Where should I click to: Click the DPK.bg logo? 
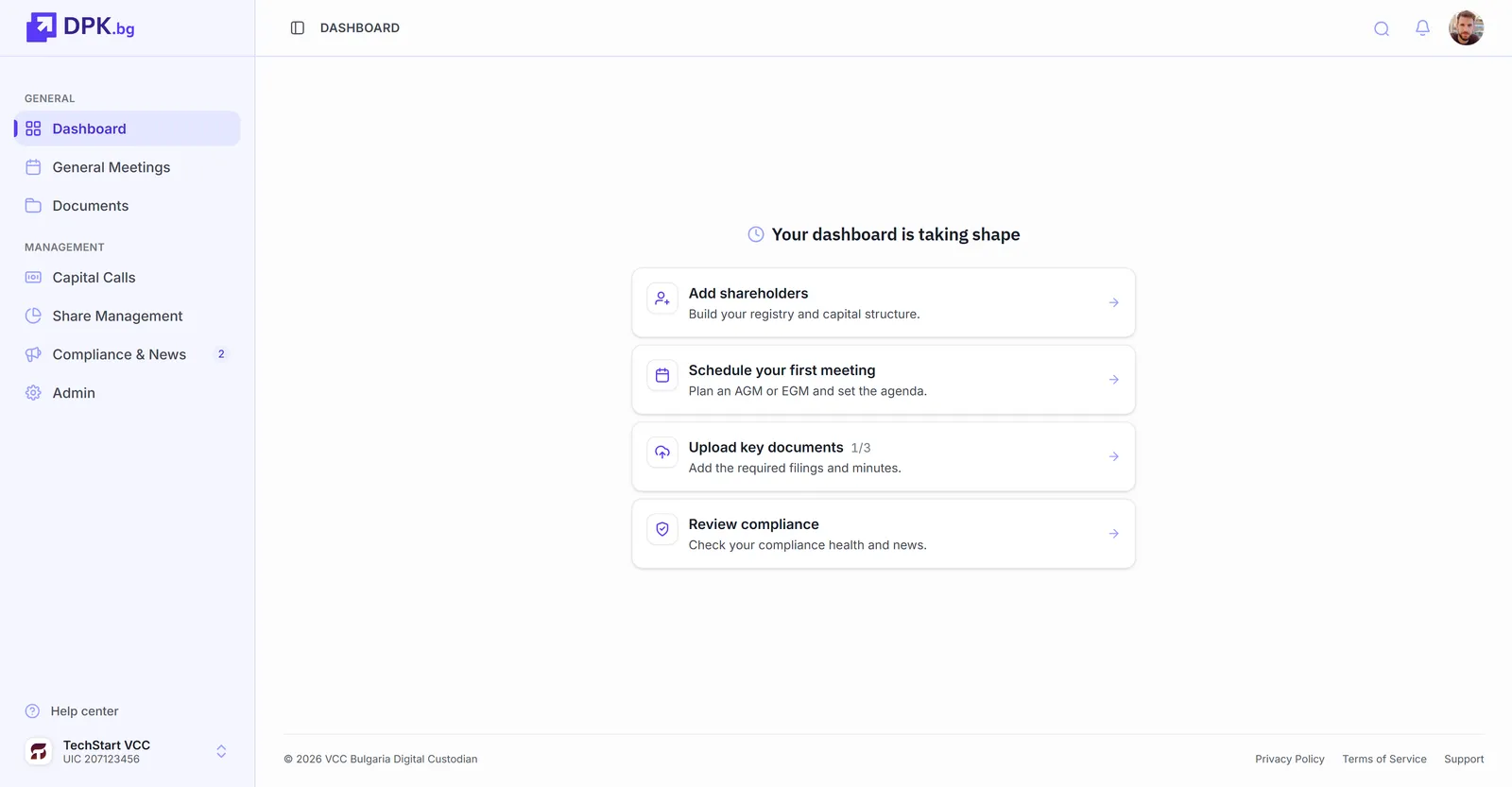[x=80, y=27]
